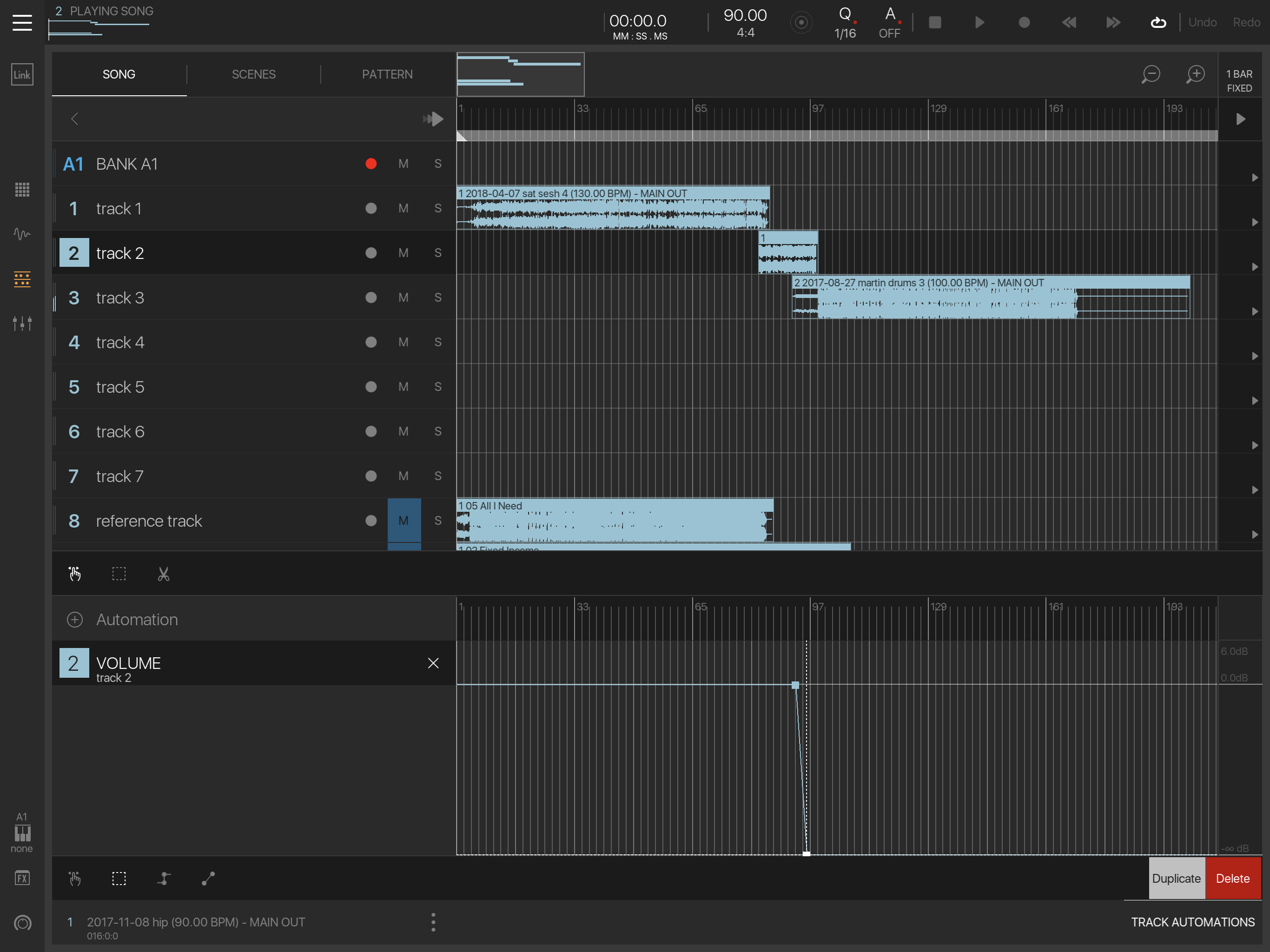1270x952 pixels.
Task: Solo the reference track
Action: click(438, 520)
